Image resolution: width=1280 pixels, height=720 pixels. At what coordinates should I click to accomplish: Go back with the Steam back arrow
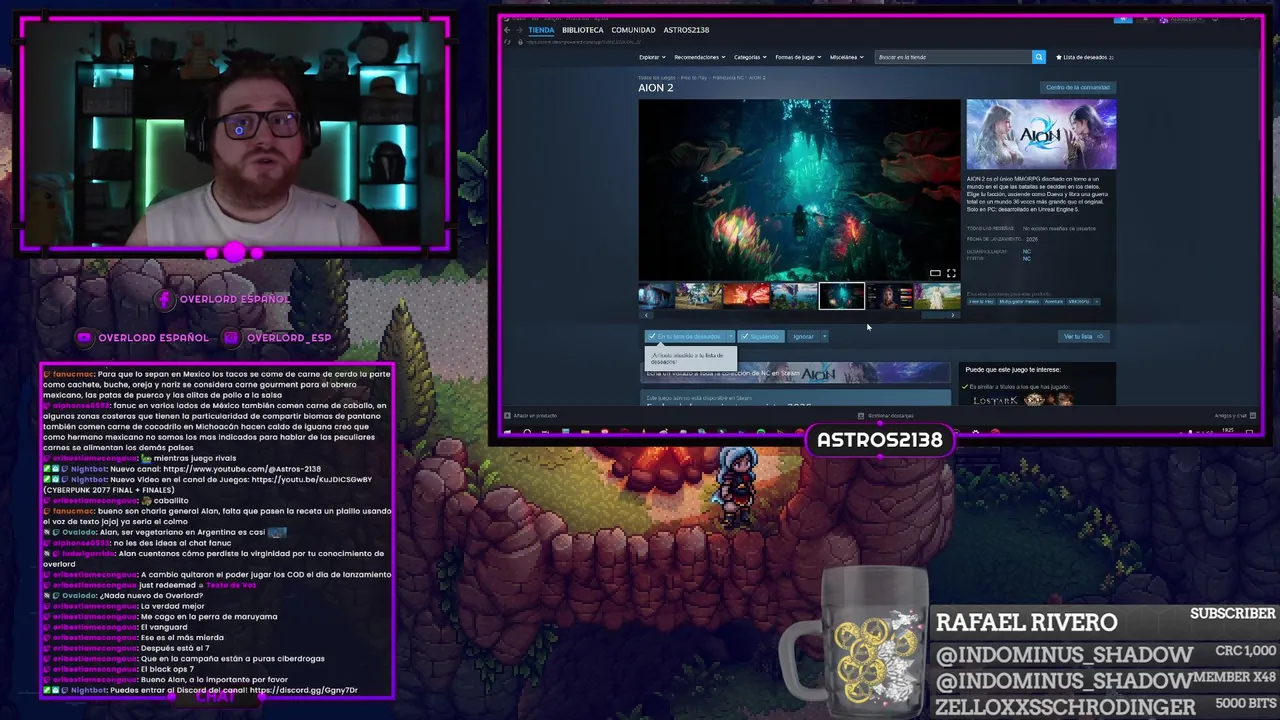click(507, 30)
